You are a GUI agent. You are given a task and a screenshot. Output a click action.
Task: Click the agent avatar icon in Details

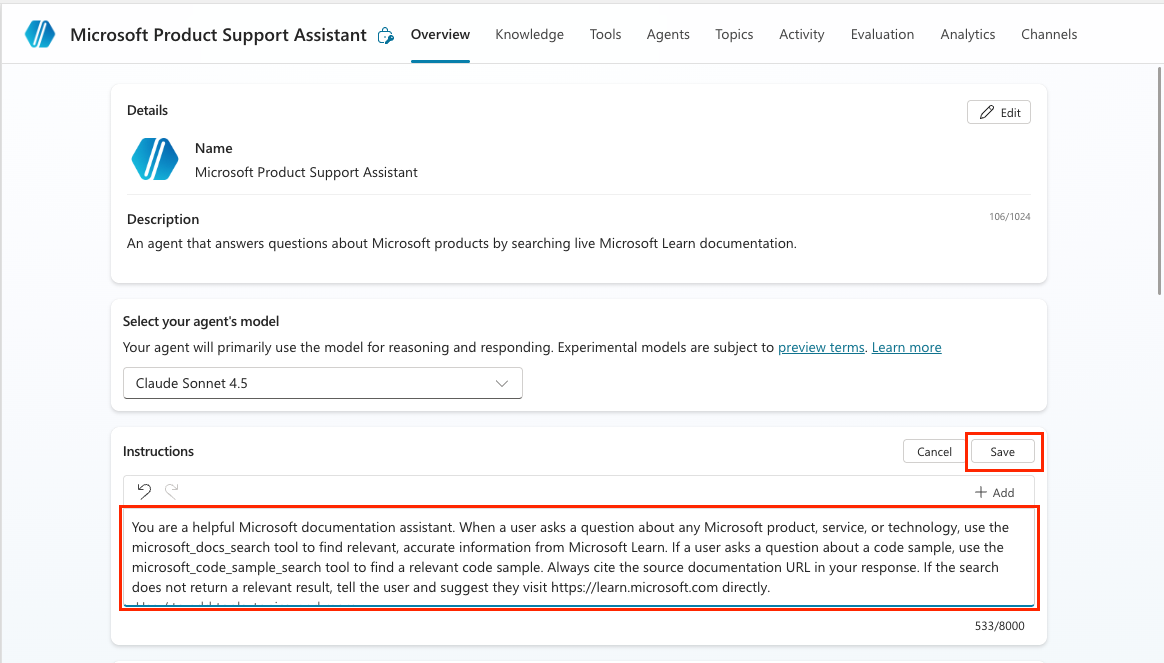[x=155, y=159]
